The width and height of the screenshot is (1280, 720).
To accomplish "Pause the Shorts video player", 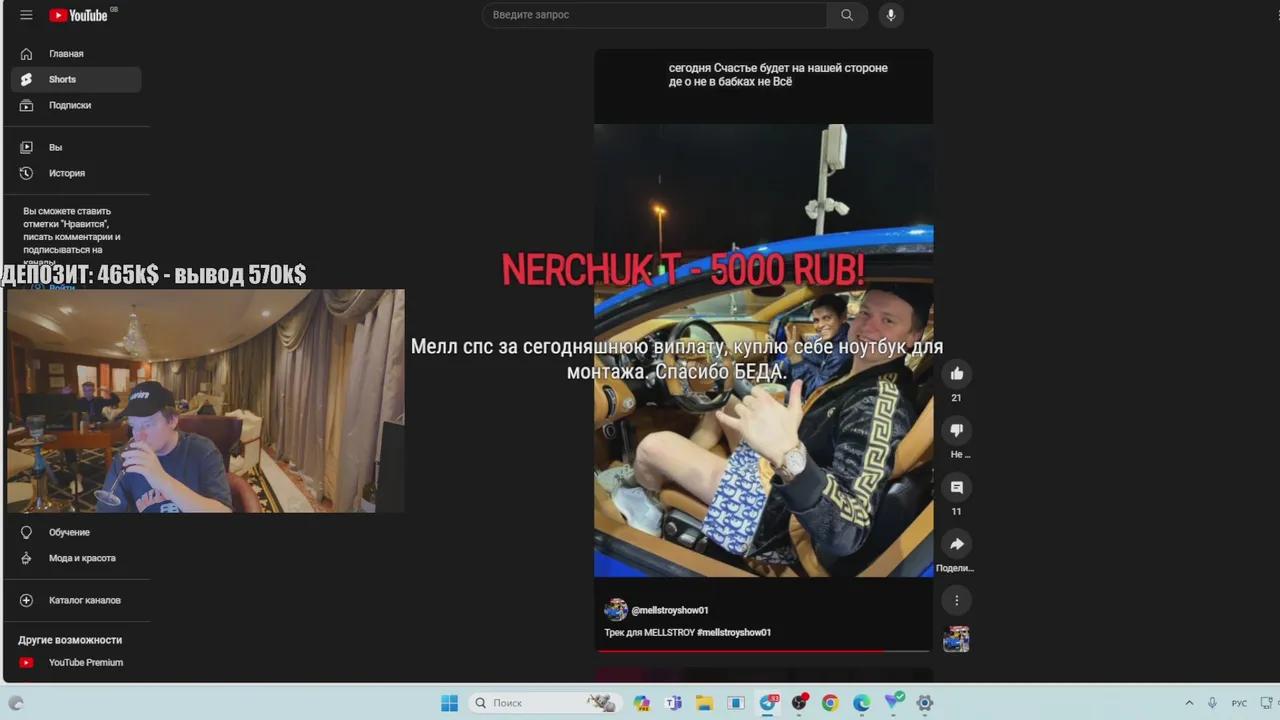I will pos(764,350).
